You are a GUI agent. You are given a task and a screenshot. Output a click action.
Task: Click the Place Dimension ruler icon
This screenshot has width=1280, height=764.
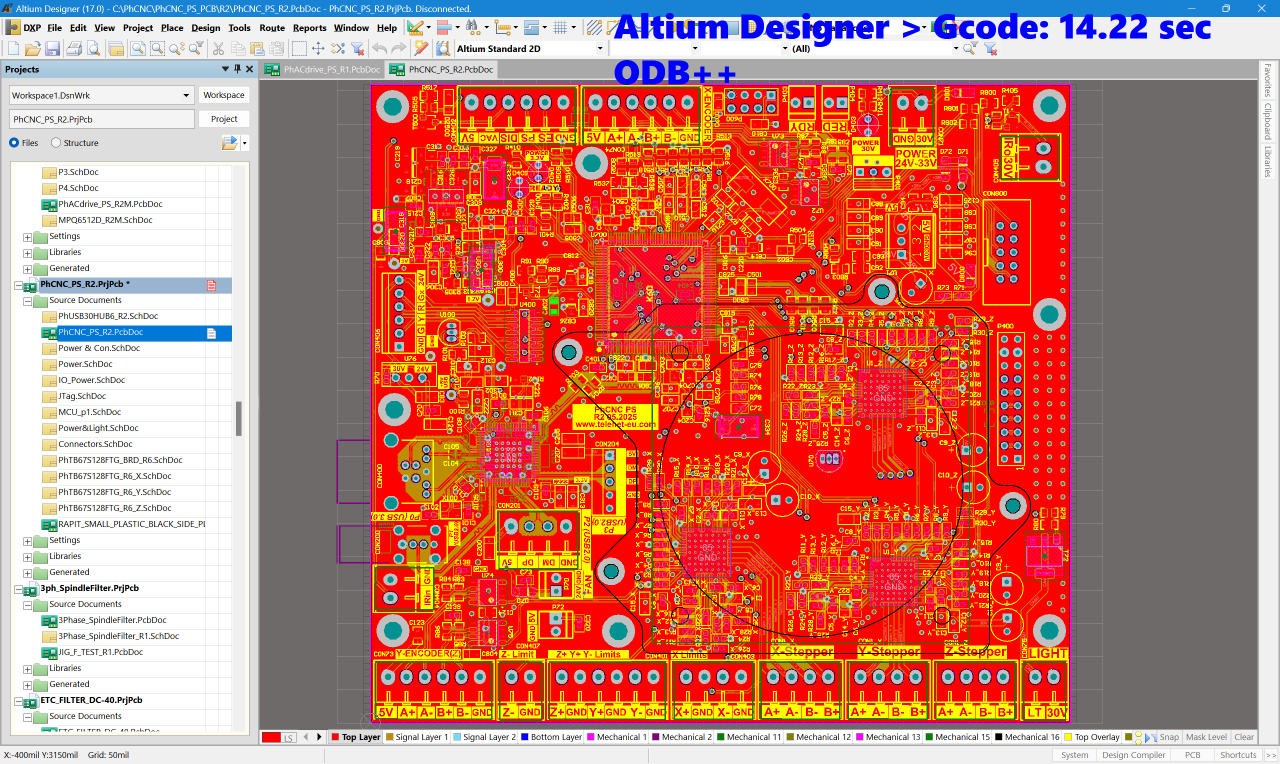pyautogui.click(x=502, y=28)
